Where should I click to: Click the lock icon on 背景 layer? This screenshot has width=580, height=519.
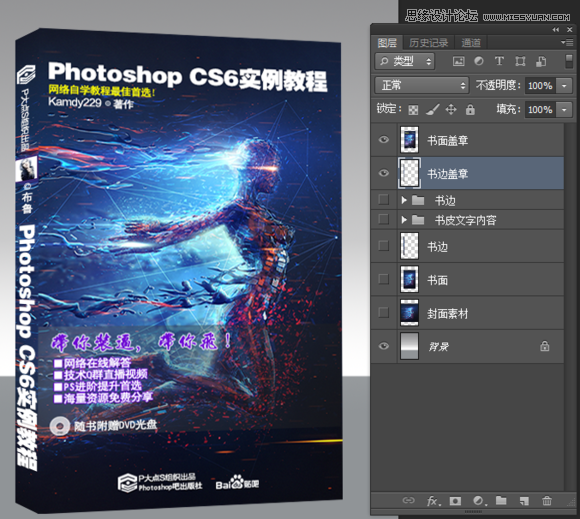544,346
